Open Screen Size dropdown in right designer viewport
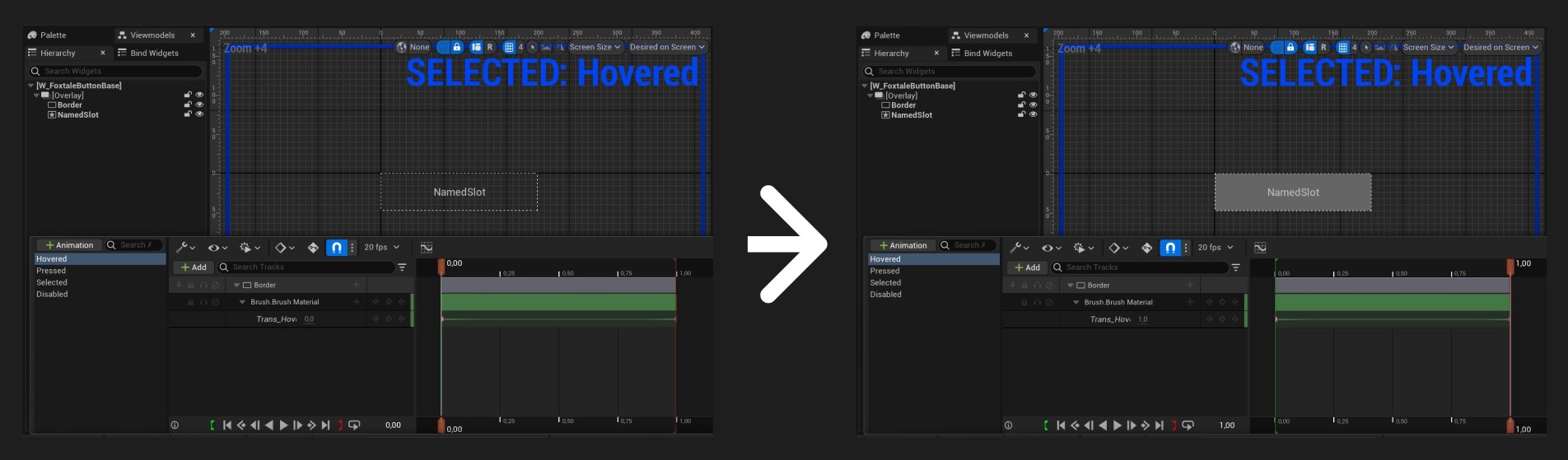1568x460 pixels. click(1428, 48)
